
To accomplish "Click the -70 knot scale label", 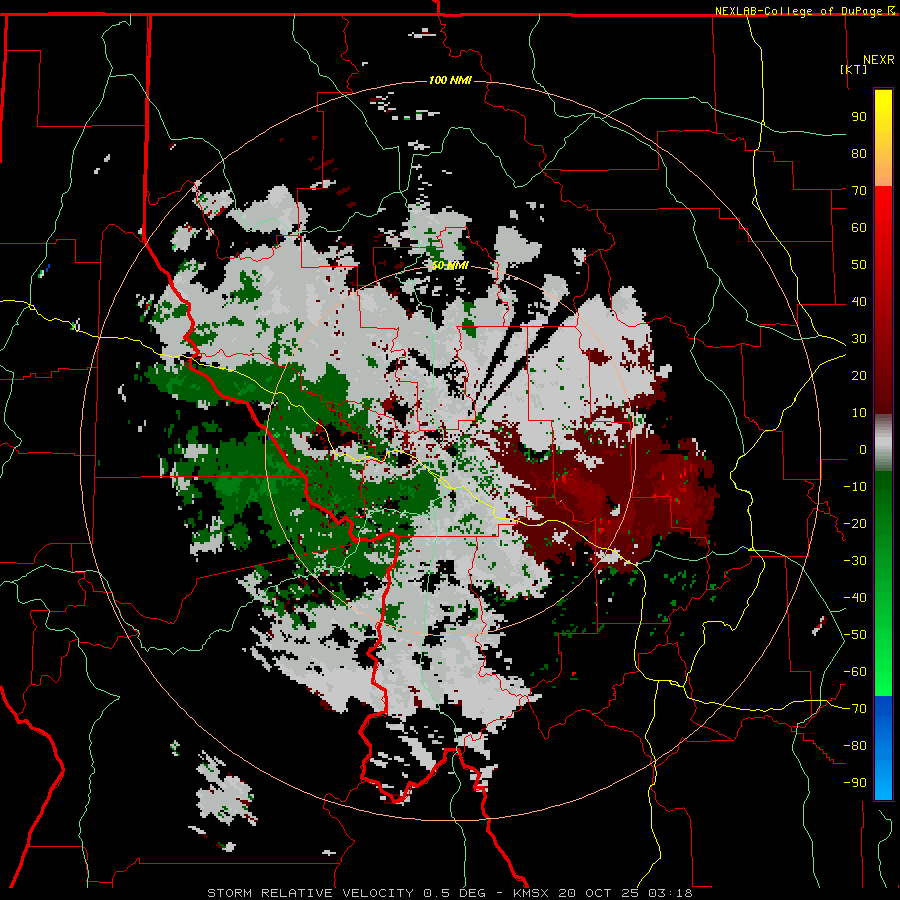I will click(x=855, y=709).
